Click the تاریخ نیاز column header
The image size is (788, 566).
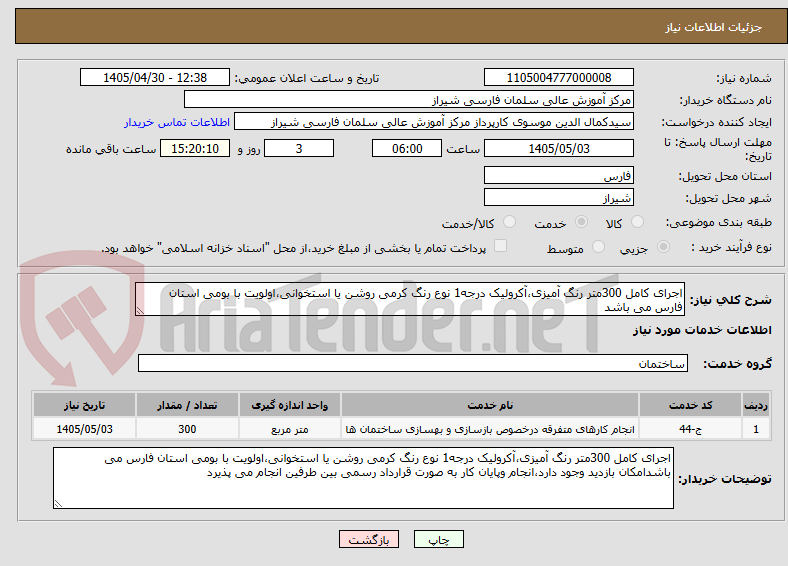point(84,405)
